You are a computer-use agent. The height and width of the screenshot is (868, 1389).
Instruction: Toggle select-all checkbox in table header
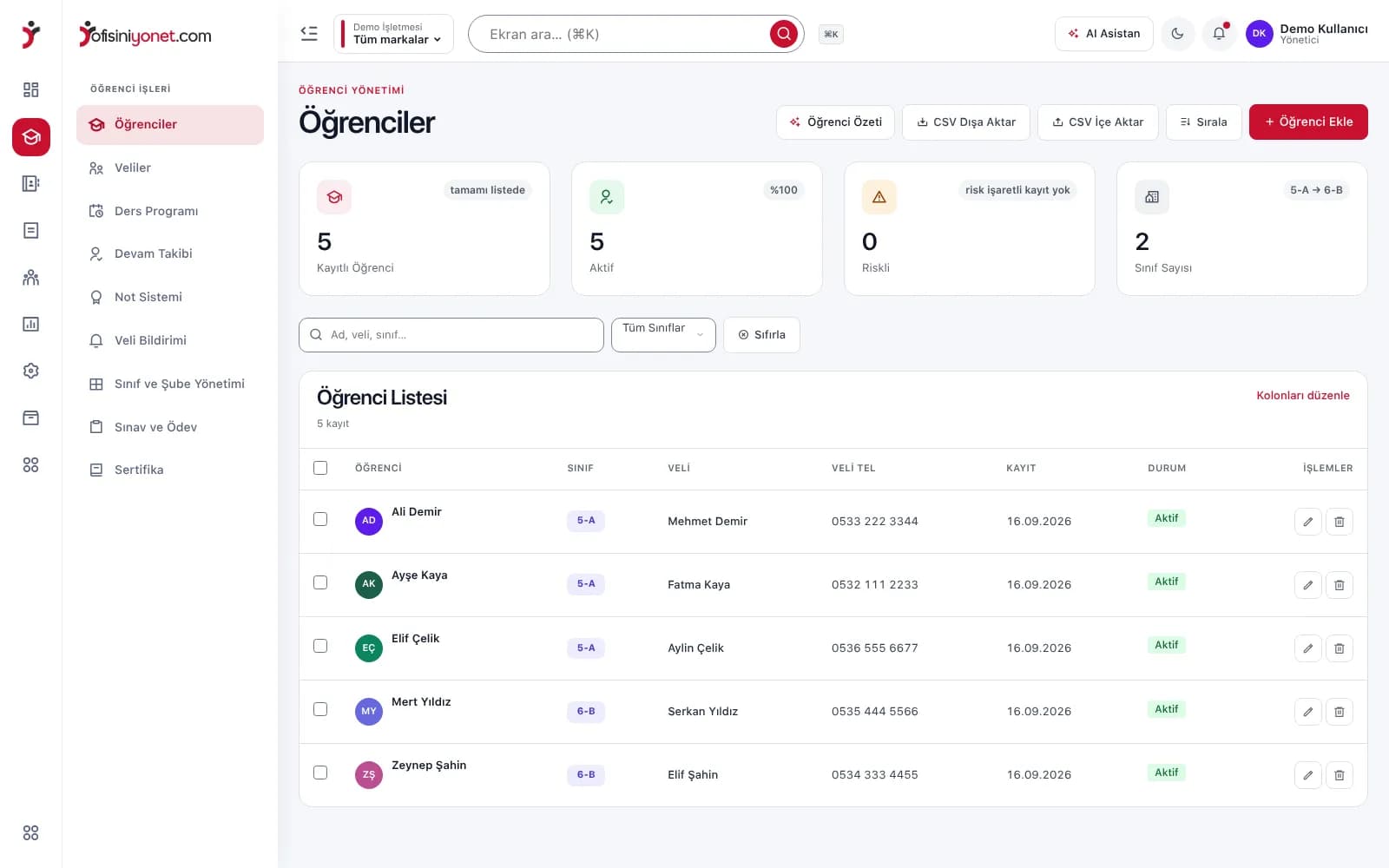(x=320, y=468)
